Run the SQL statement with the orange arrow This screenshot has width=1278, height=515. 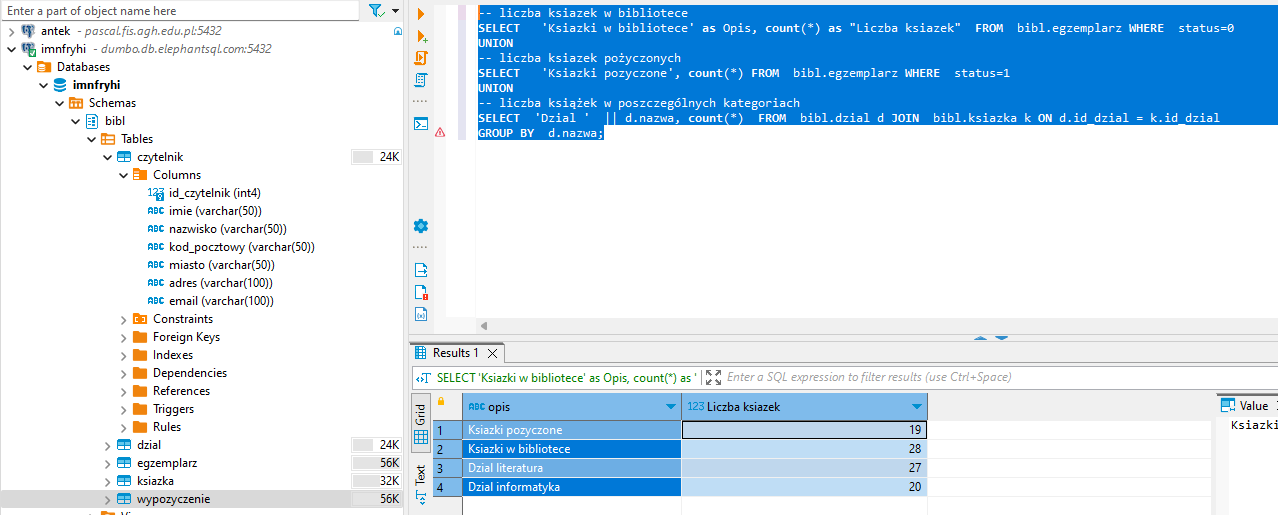pos(420,13)
